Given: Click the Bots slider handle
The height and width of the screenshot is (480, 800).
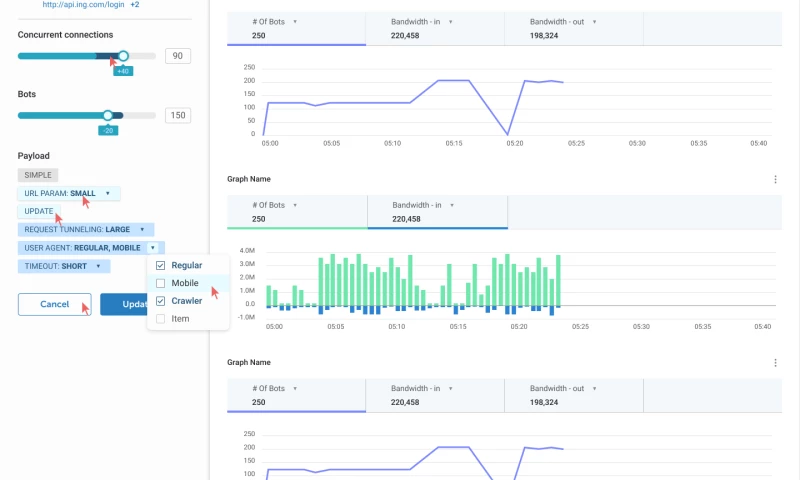Looking at the screenshot, I should [108, 115].
